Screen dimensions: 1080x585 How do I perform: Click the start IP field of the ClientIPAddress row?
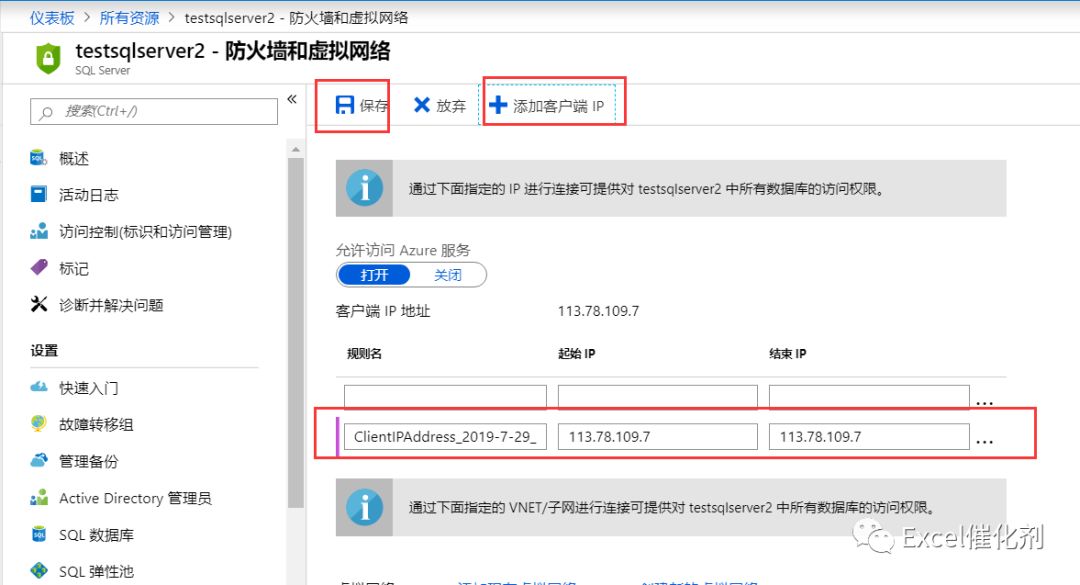[x=658, y=436]
